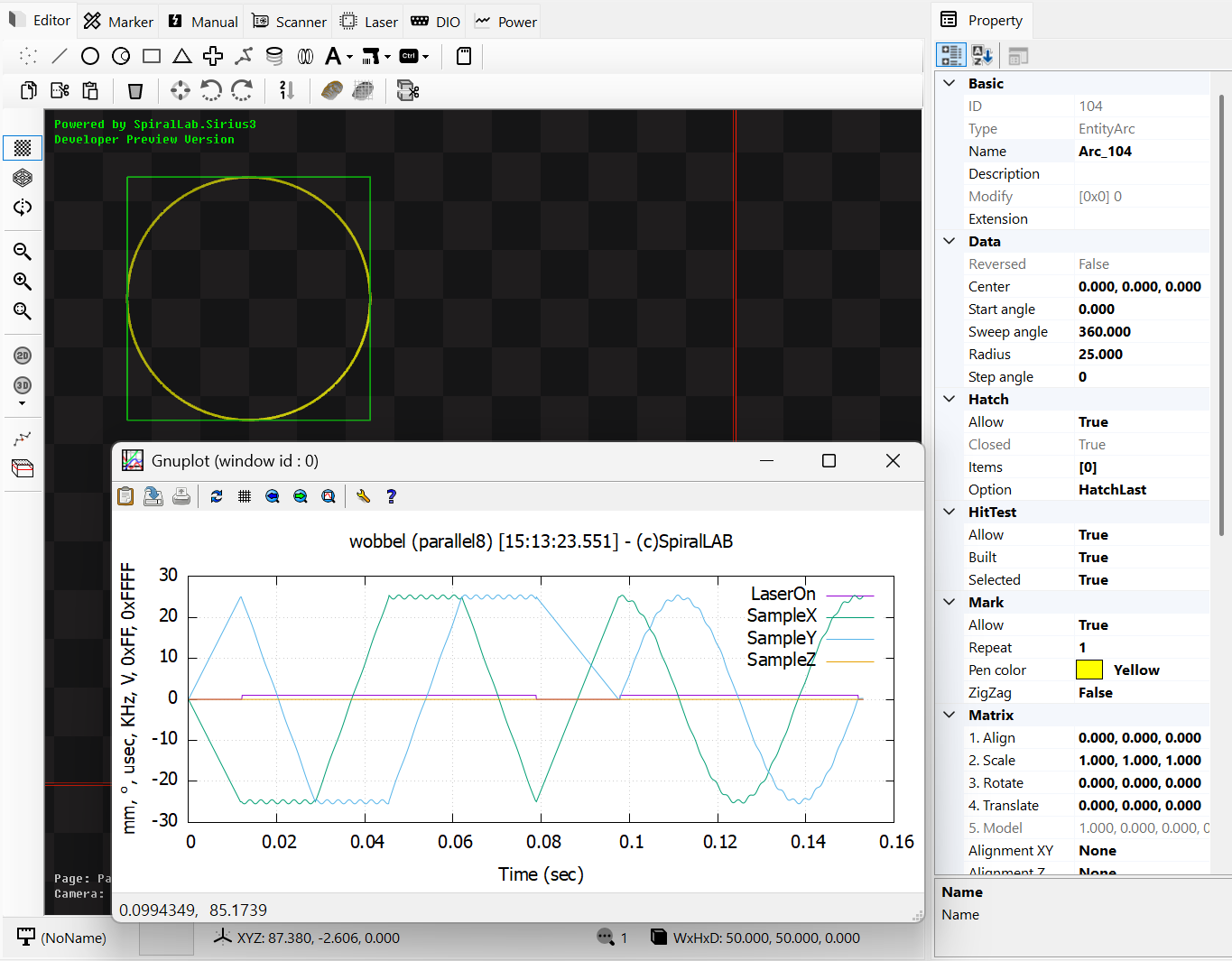Toggle the checkerboard background view
This screenshot has width=1232, height=961.
point(23,147)
